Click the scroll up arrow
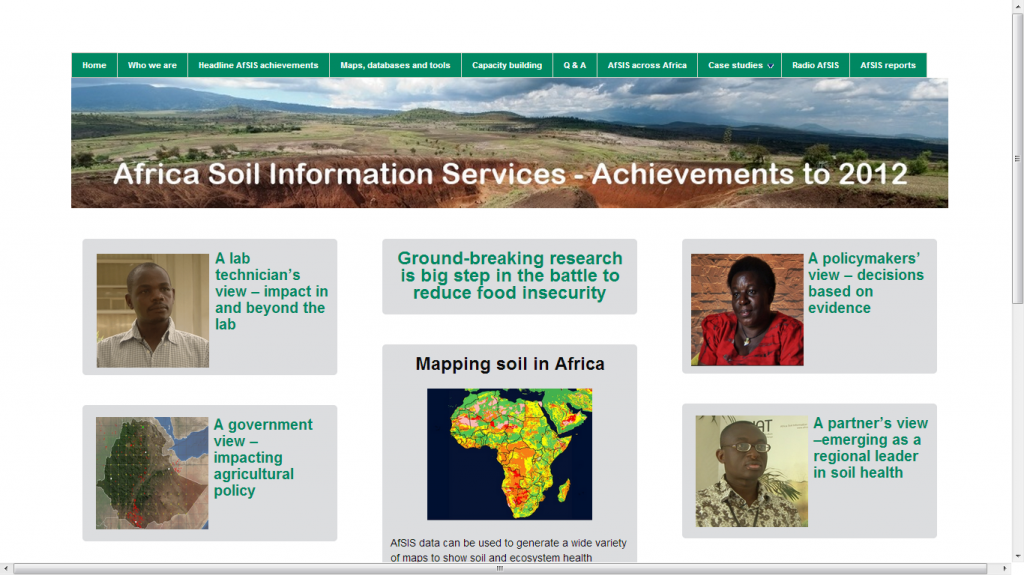 click(x=1017, y=5)
